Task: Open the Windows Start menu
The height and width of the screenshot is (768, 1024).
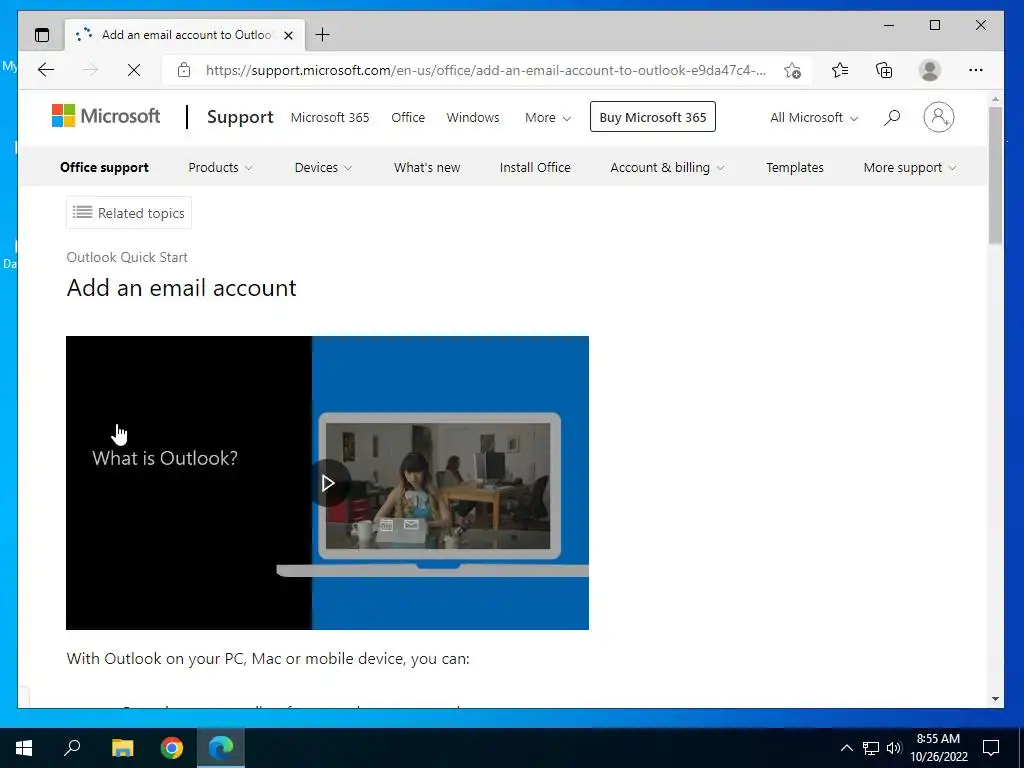Action: tap(24, 748)
